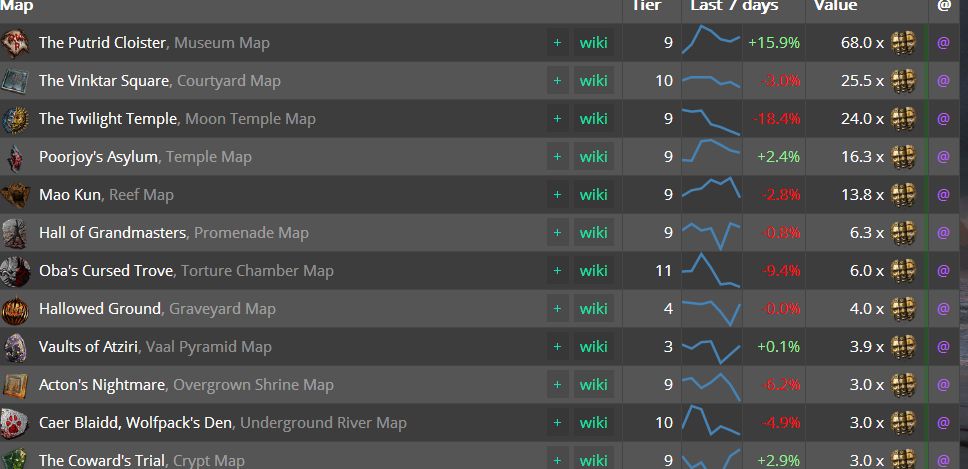This screenshot has height=469, width=968.
Task: Click the Hallowed Ground pumpkin icon
Action: tap(15, 309)
